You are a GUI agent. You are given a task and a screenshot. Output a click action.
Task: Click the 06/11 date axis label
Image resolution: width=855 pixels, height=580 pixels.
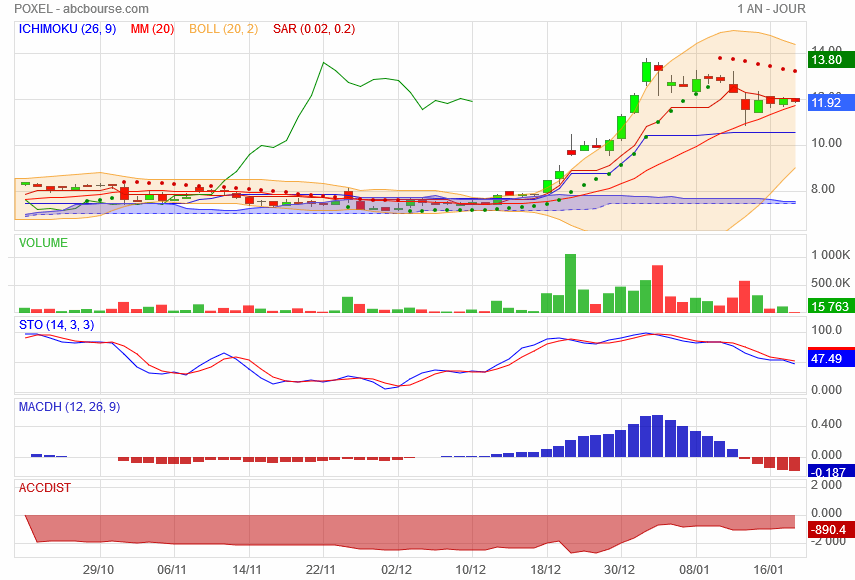[x=172, y=570]
